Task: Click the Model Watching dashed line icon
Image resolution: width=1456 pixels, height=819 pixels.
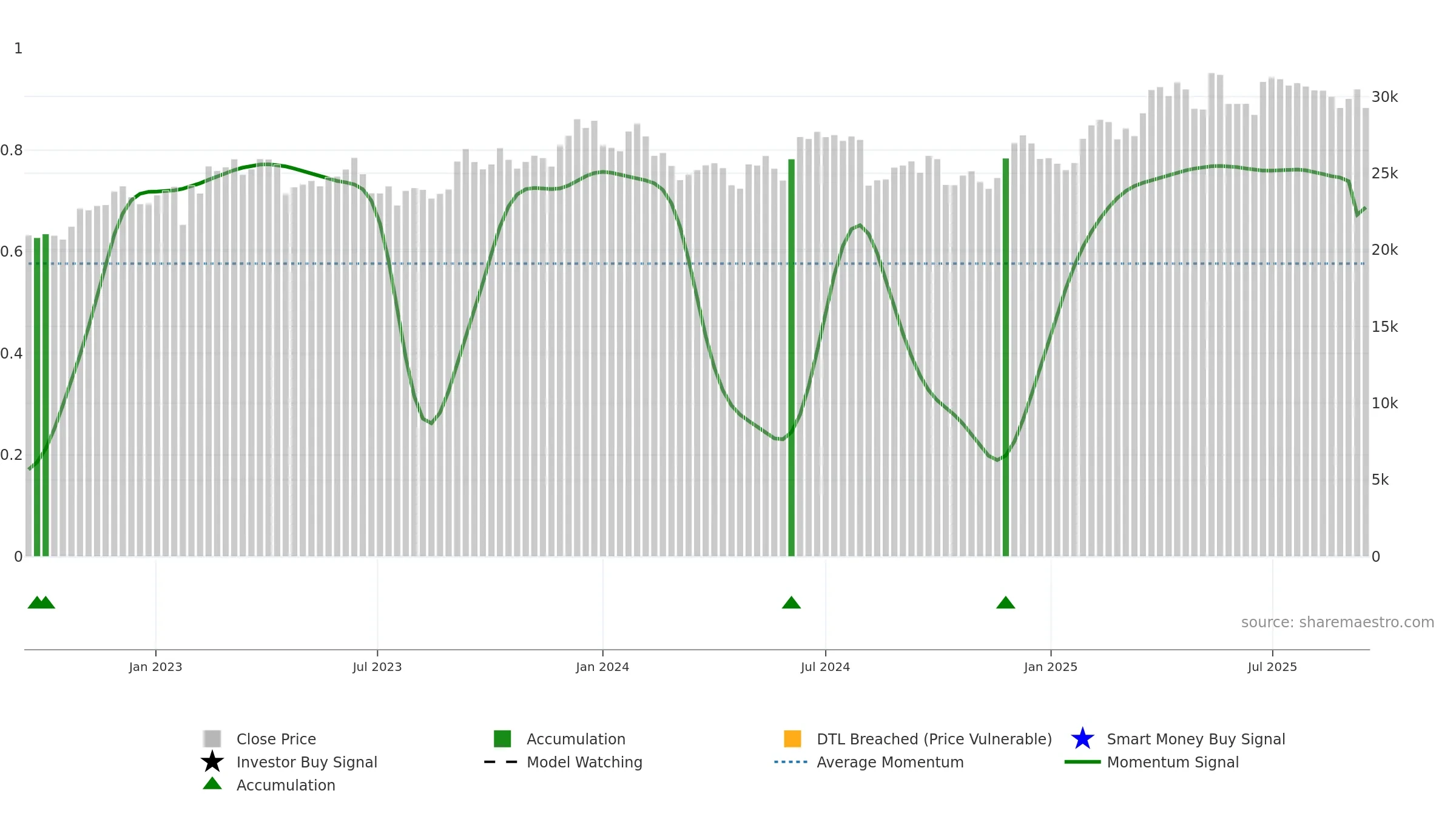Action: tap(500, 761)
